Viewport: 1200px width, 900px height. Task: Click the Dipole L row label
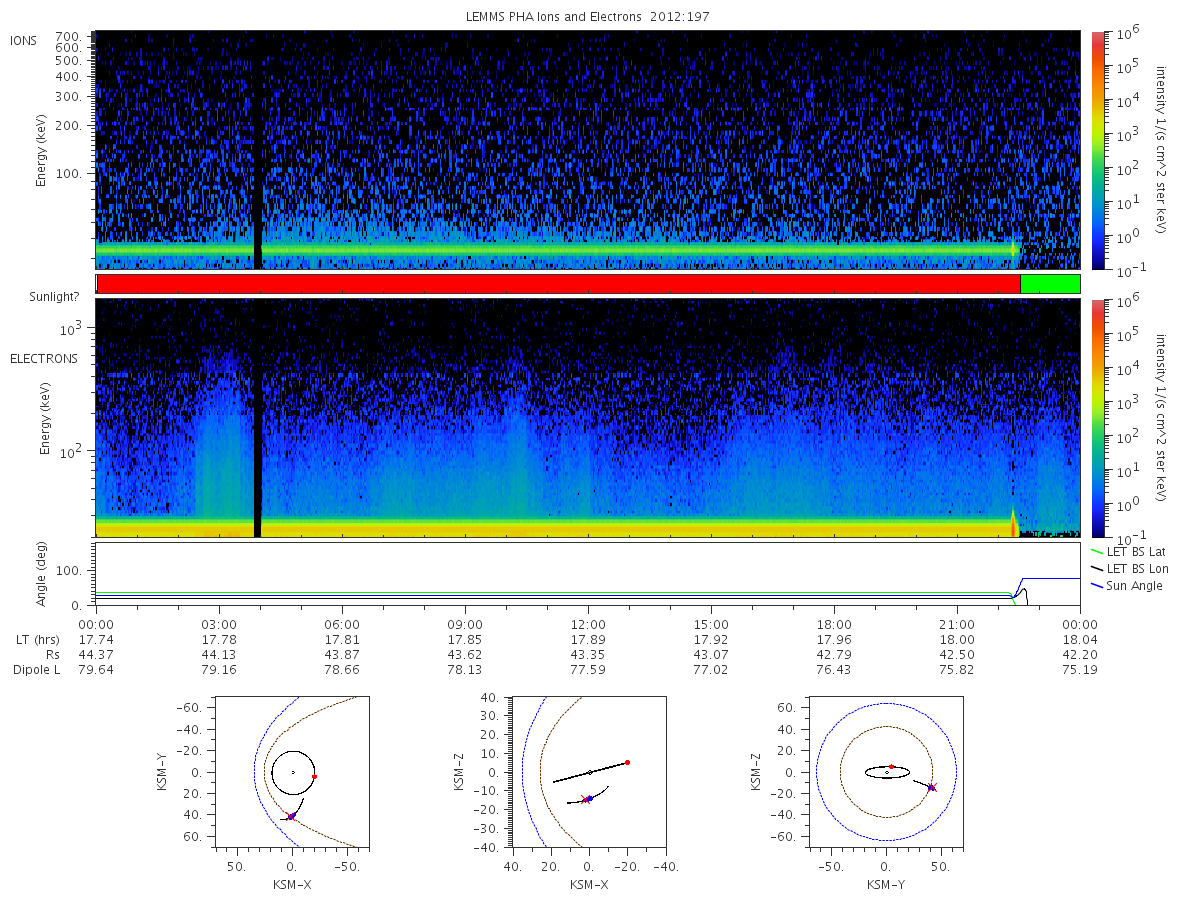[36, 670]
